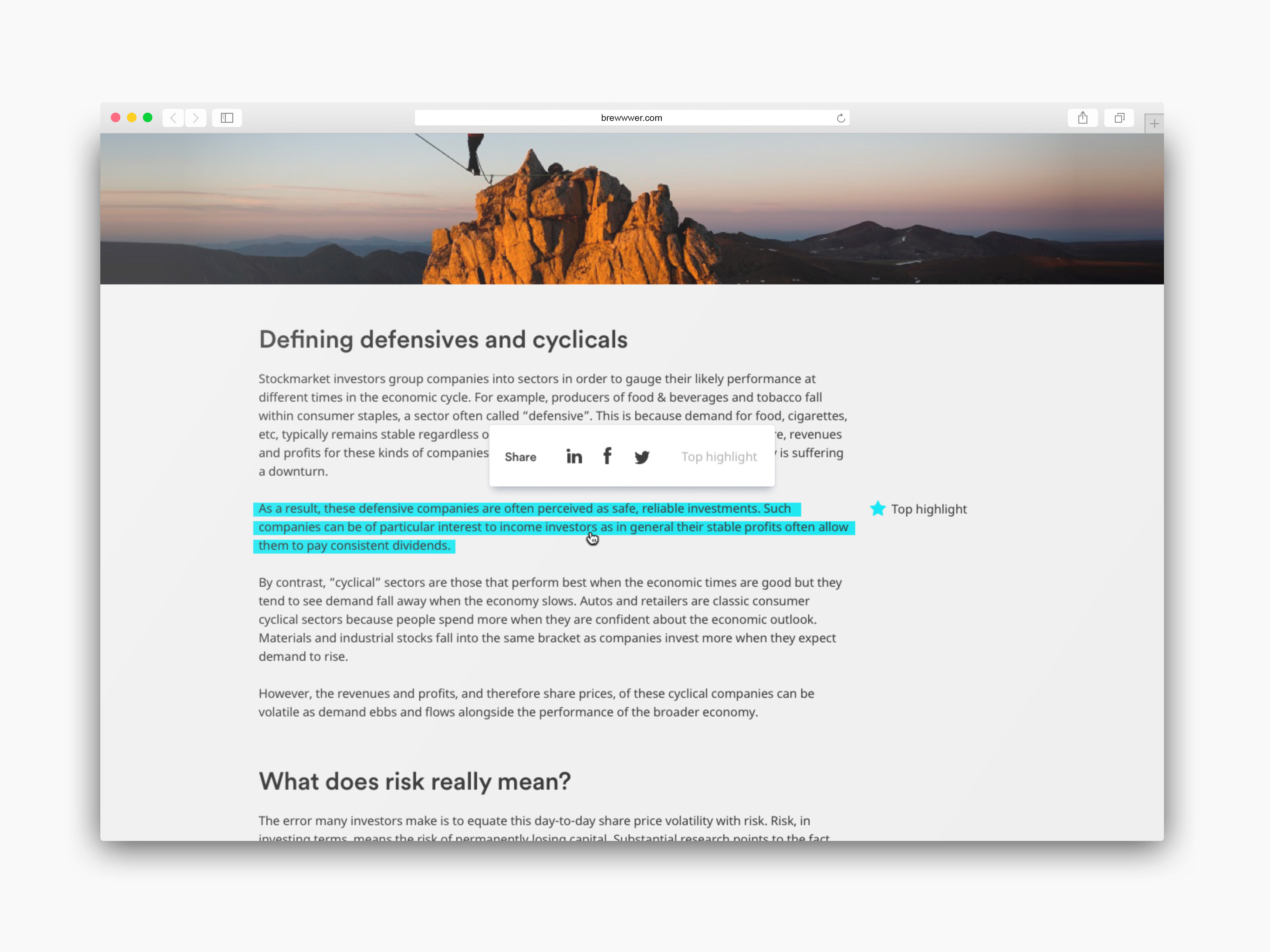
Task: Share the highlight on Twitter
Action: point(642,457)
